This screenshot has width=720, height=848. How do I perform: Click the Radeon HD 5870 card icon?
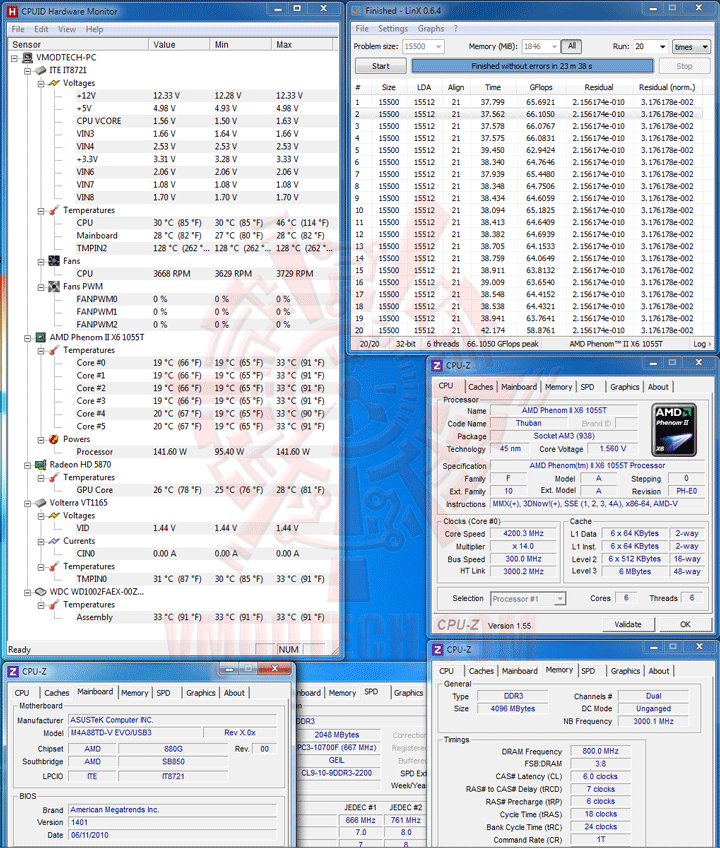tap(41, 465)
